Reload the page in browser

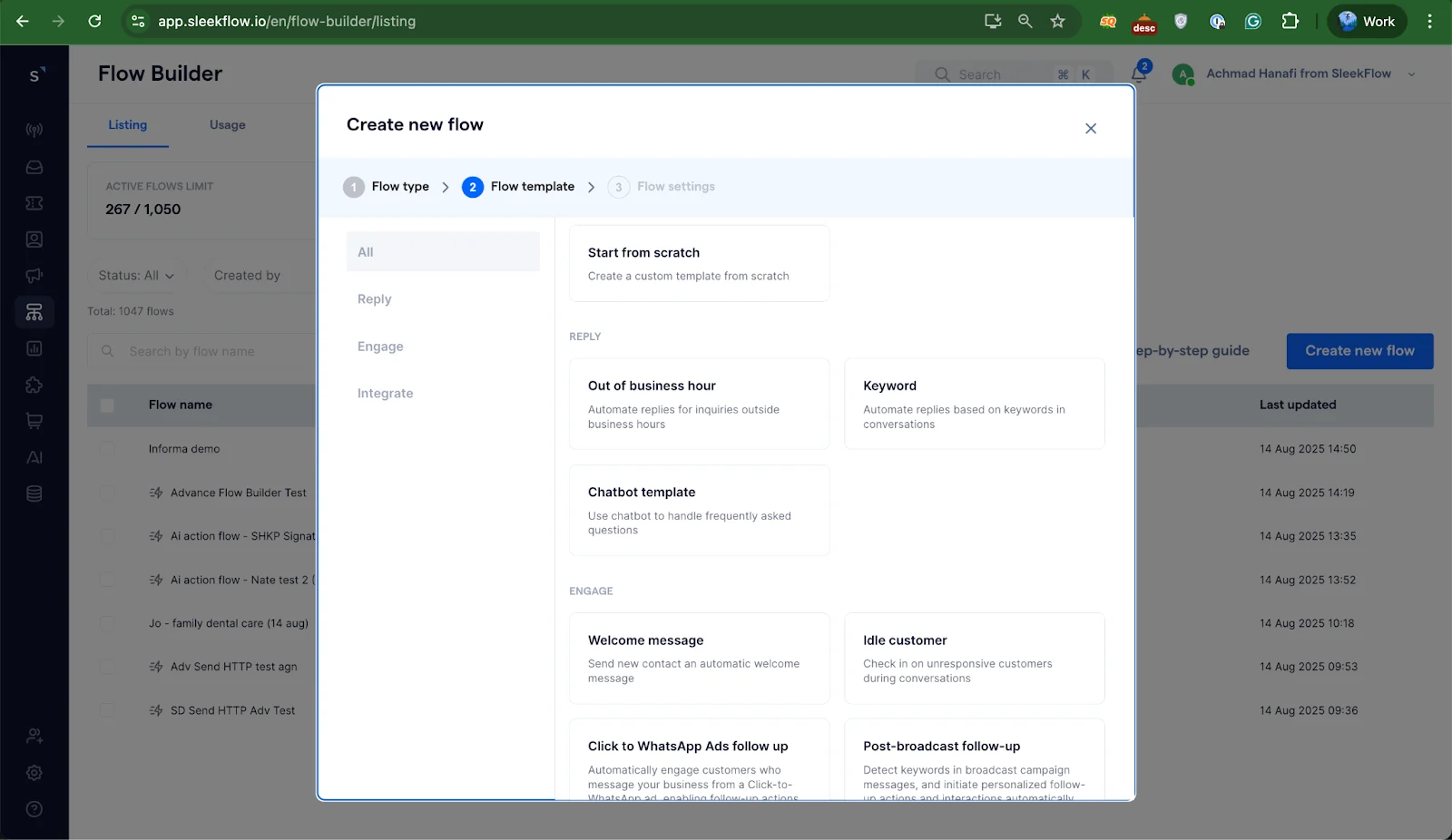click(94, 21)
